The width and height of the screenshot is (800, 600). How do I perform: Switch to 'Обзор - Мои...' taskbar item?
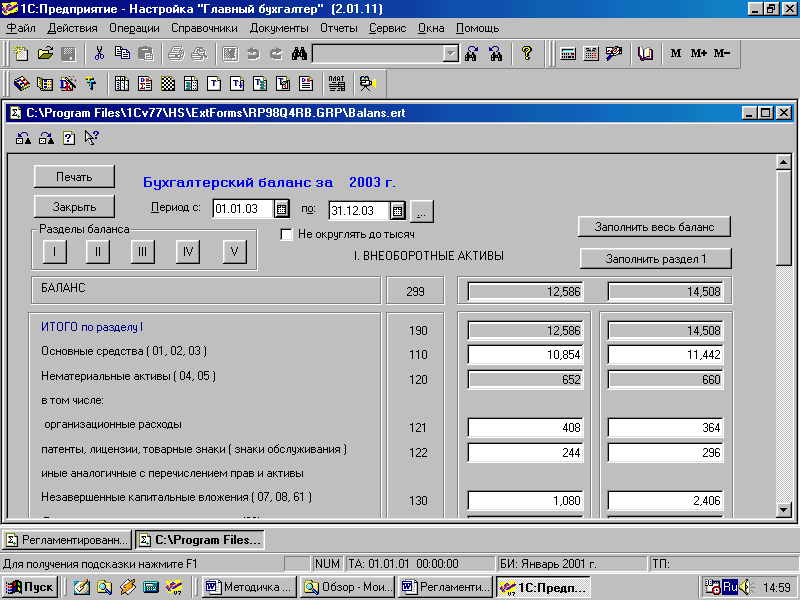coord(347,587)
